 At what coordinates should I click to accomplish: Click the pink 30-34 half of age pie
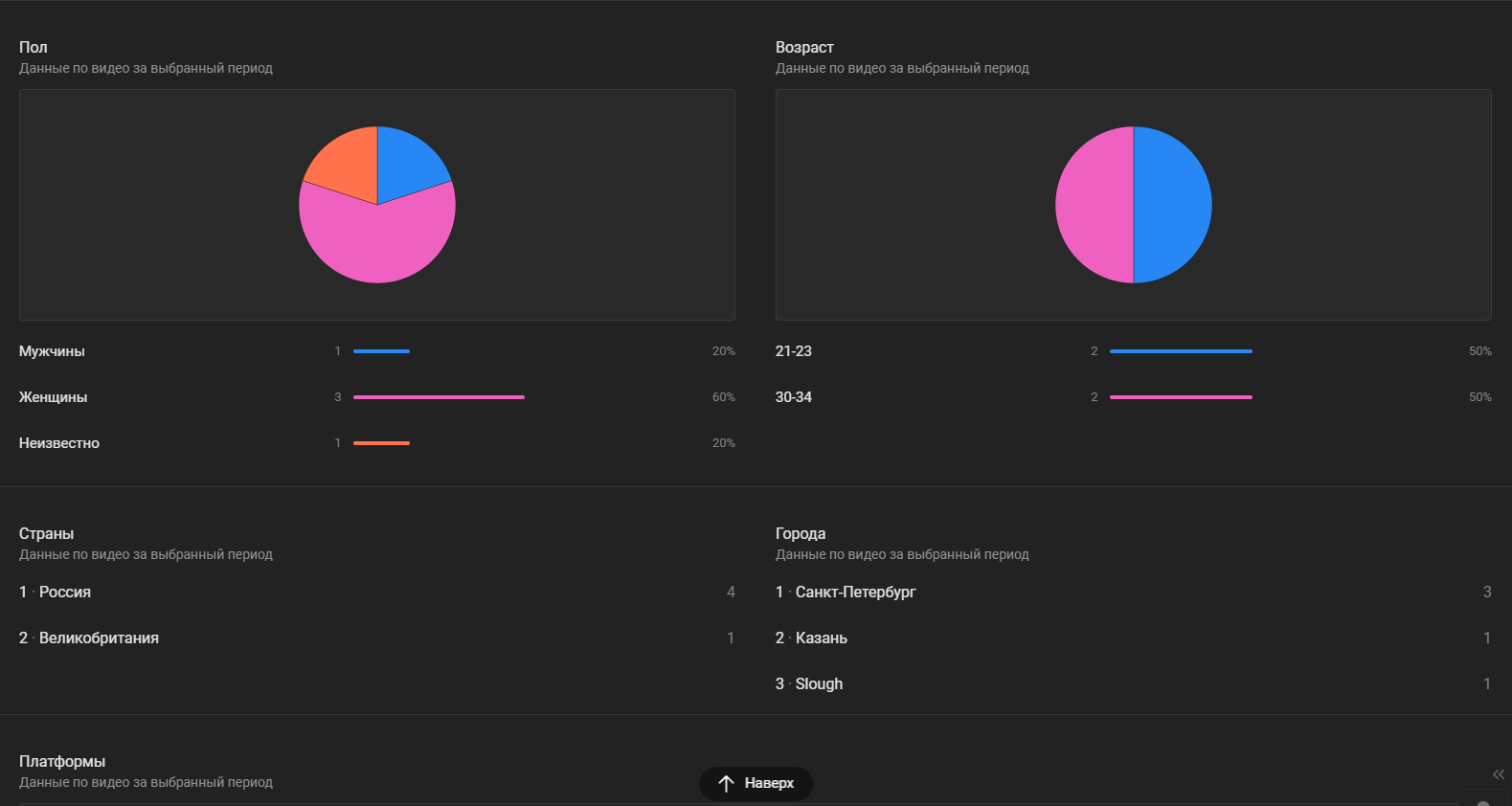(x=1095, y=205)
